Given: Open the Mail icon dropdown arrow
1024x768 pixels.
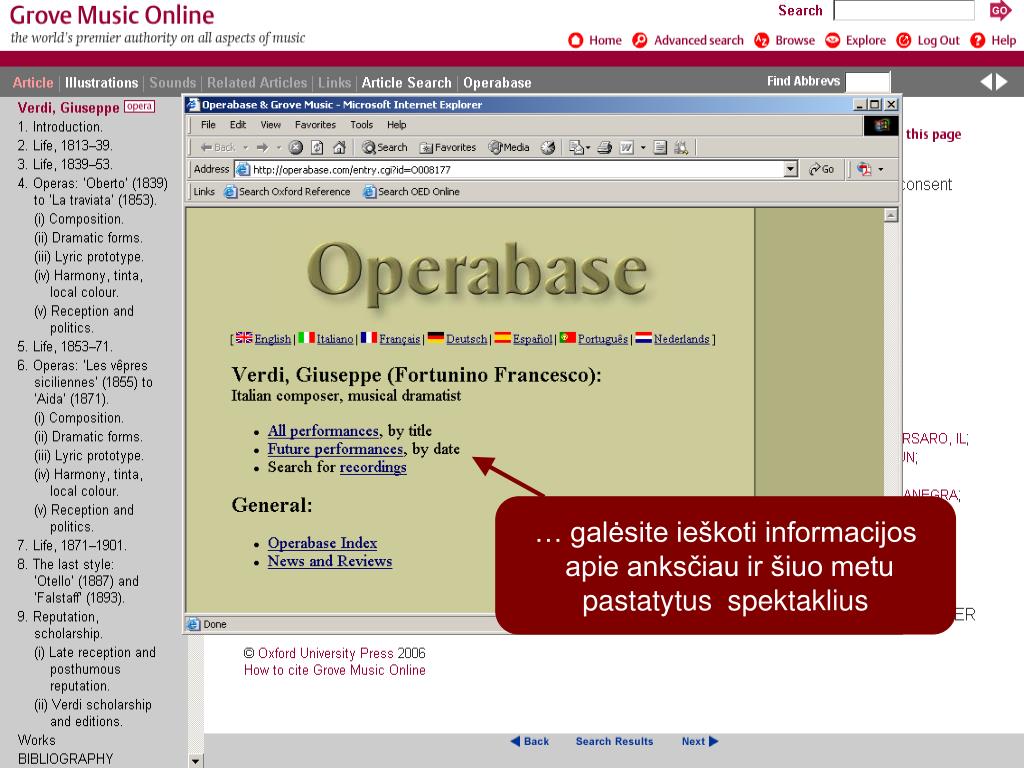Looking at the screenshot, I should point(588,148).
